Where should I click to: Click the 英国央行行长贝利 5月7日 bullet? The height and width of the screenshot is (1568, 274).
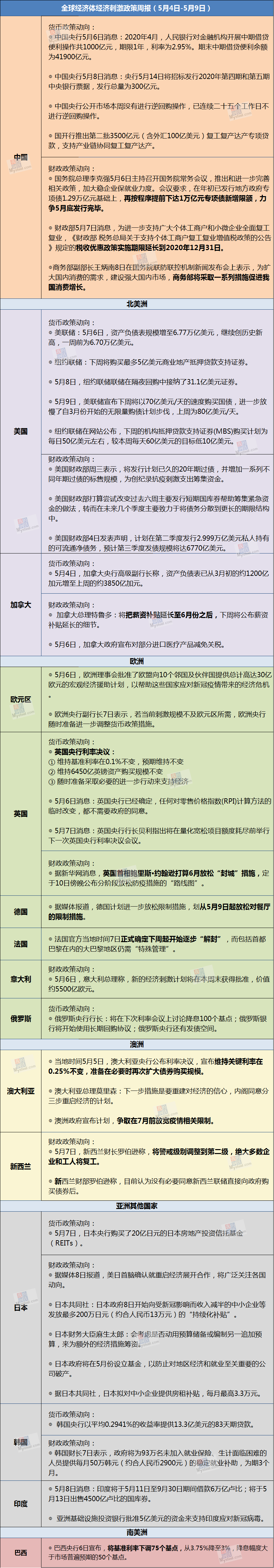click(x=158, y=835)
